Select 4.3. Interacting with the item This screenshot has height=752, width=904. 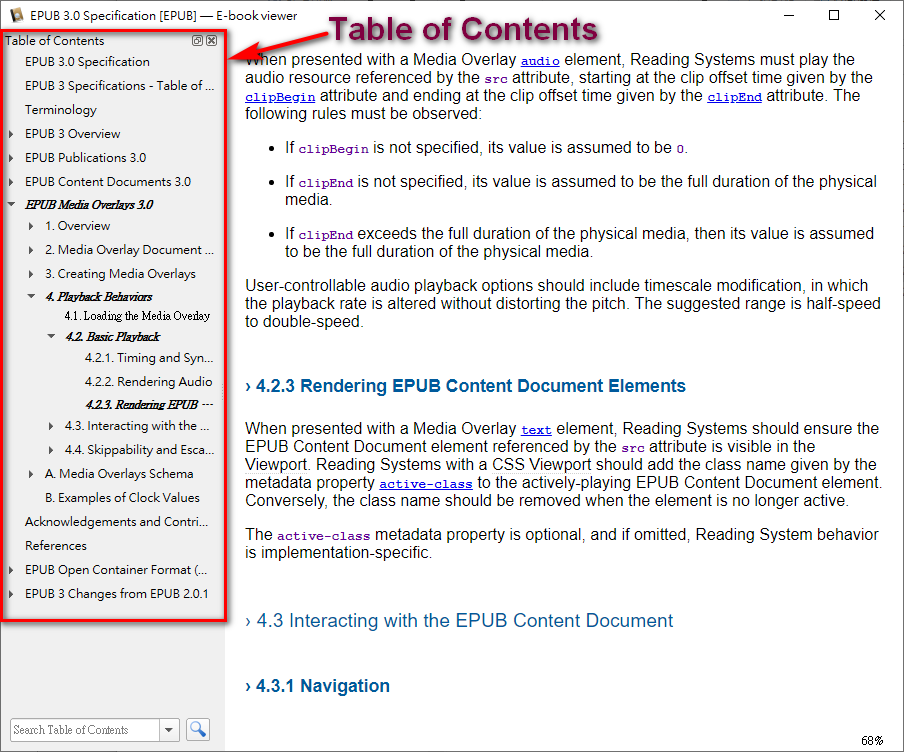point(137,426)
